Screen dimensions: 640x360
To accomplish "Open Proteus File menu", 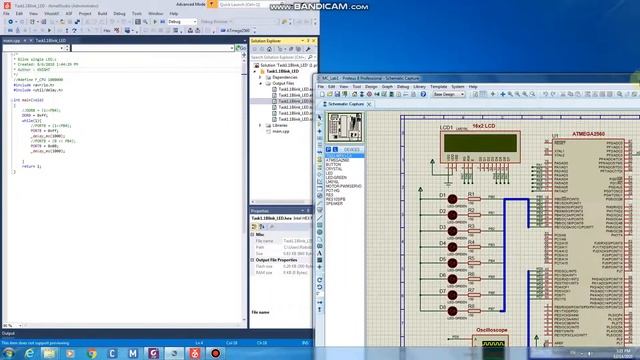I will pos(320,87).
